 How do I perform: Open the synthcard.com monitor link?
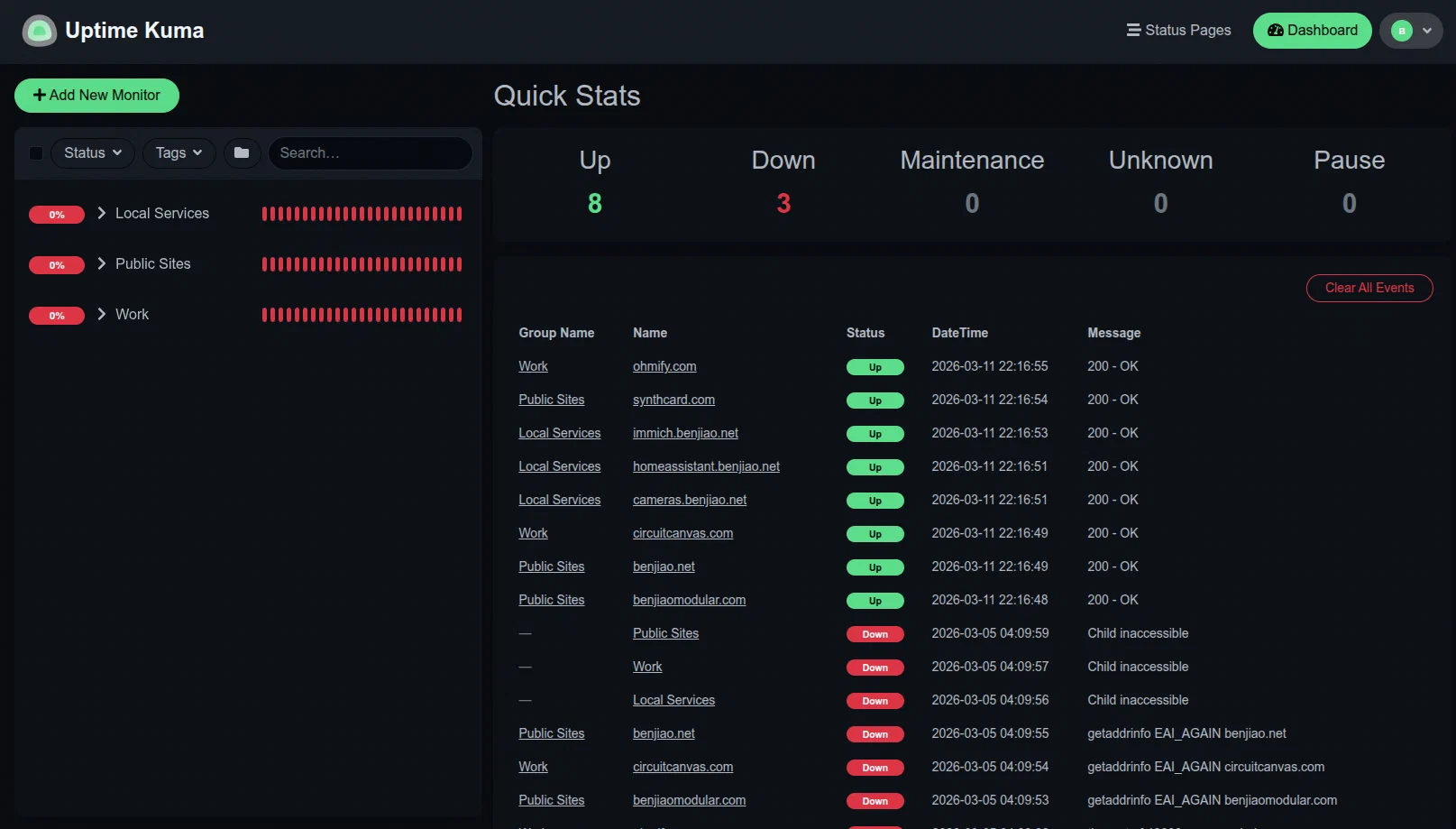(673, 400)
